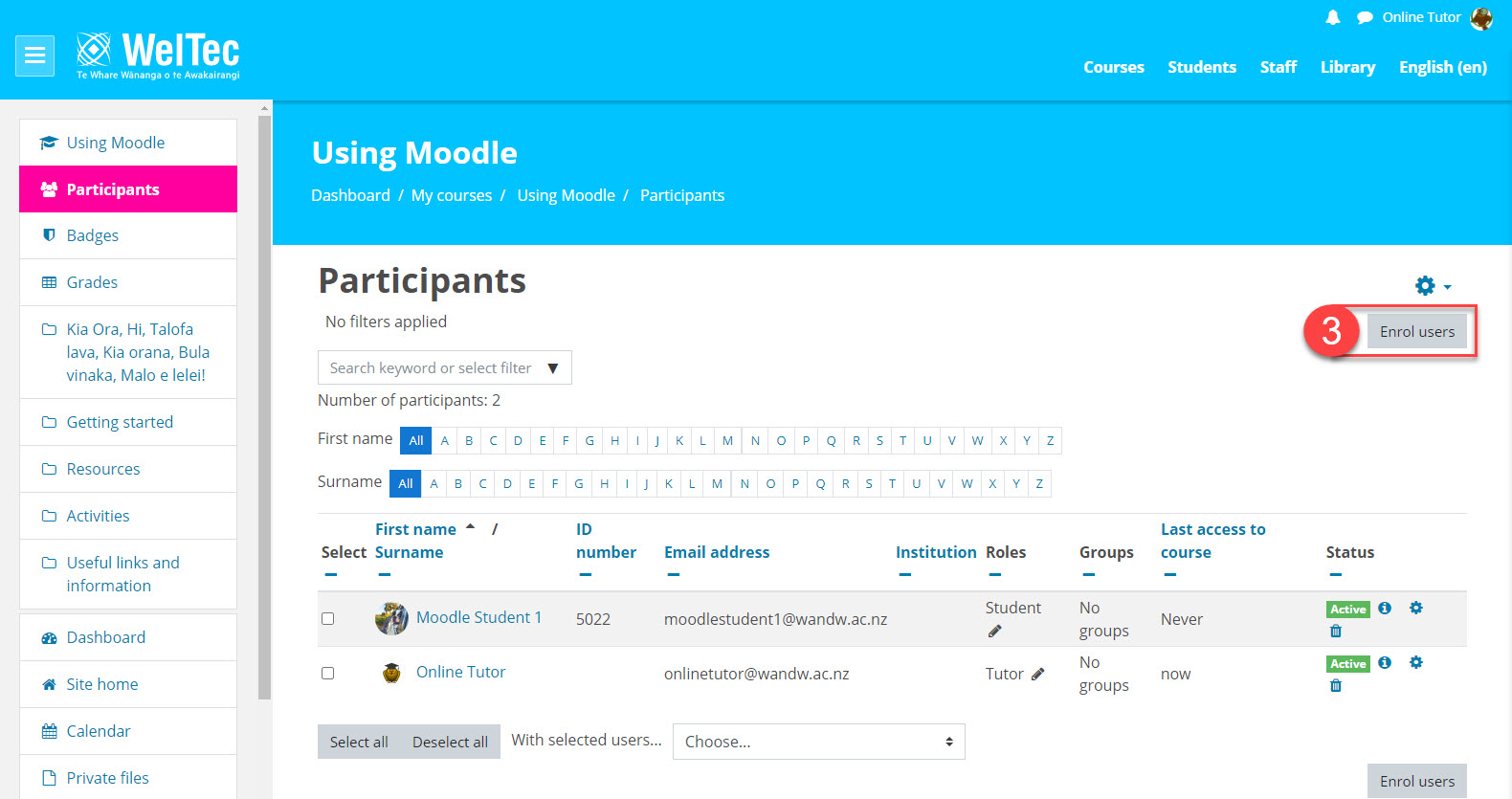The image size is (1512, 799).
Task: Sort by Email address column header
Action: click(x=717, y=552)
